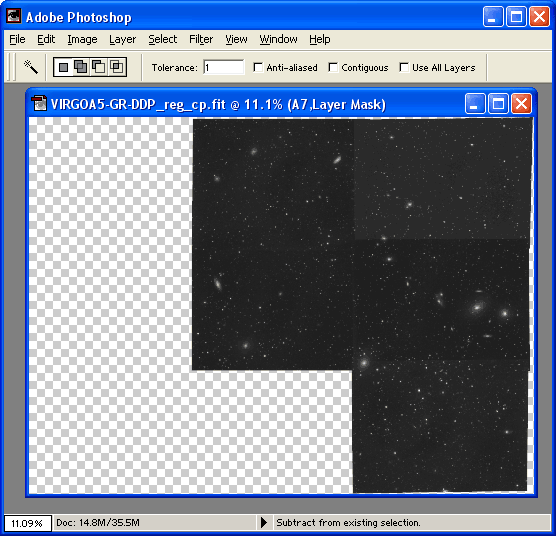Viewport: 556px width, 536px height.
Task: Click the 11.09% zoom level field
Action: (x=28, y=523)
